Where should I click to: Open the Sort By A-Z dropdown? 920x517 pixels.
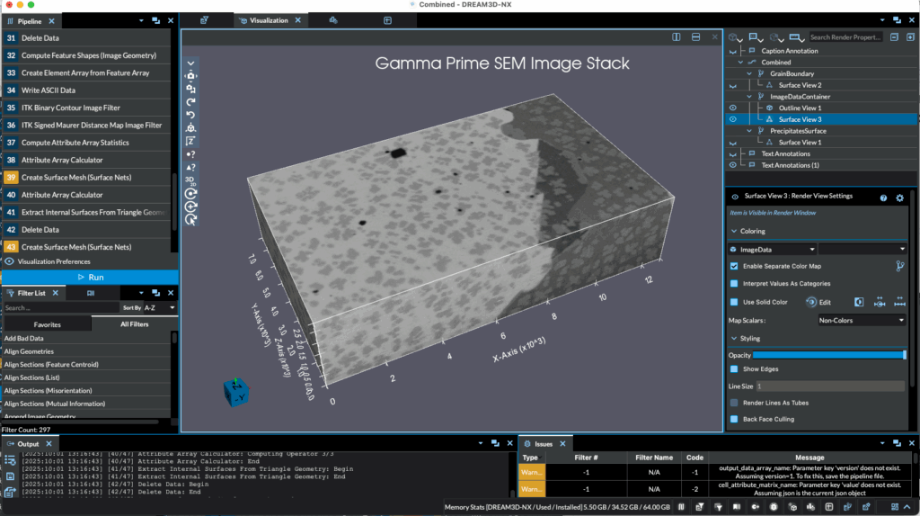pyautogui.click(x=160, y=308)
